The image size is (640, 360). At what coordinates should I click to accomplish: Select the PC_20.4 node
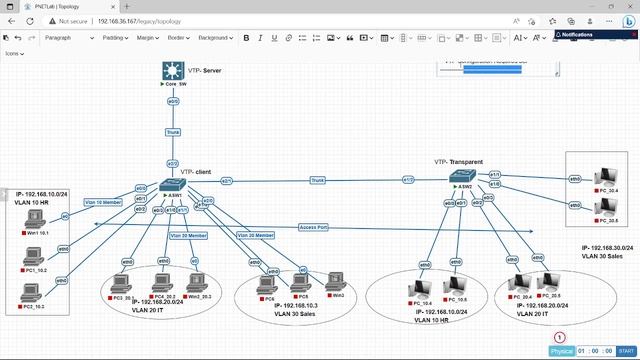520,284
